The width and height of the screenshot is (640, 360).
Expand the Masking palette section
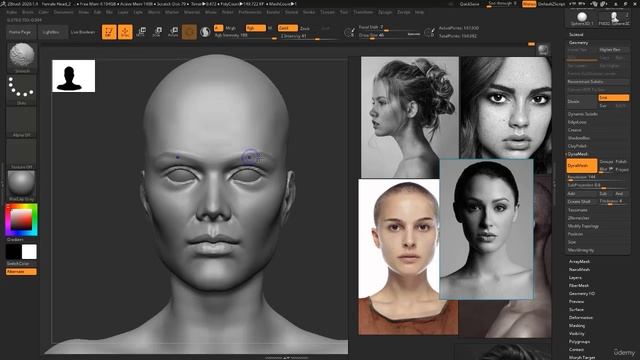coord(577,326)
